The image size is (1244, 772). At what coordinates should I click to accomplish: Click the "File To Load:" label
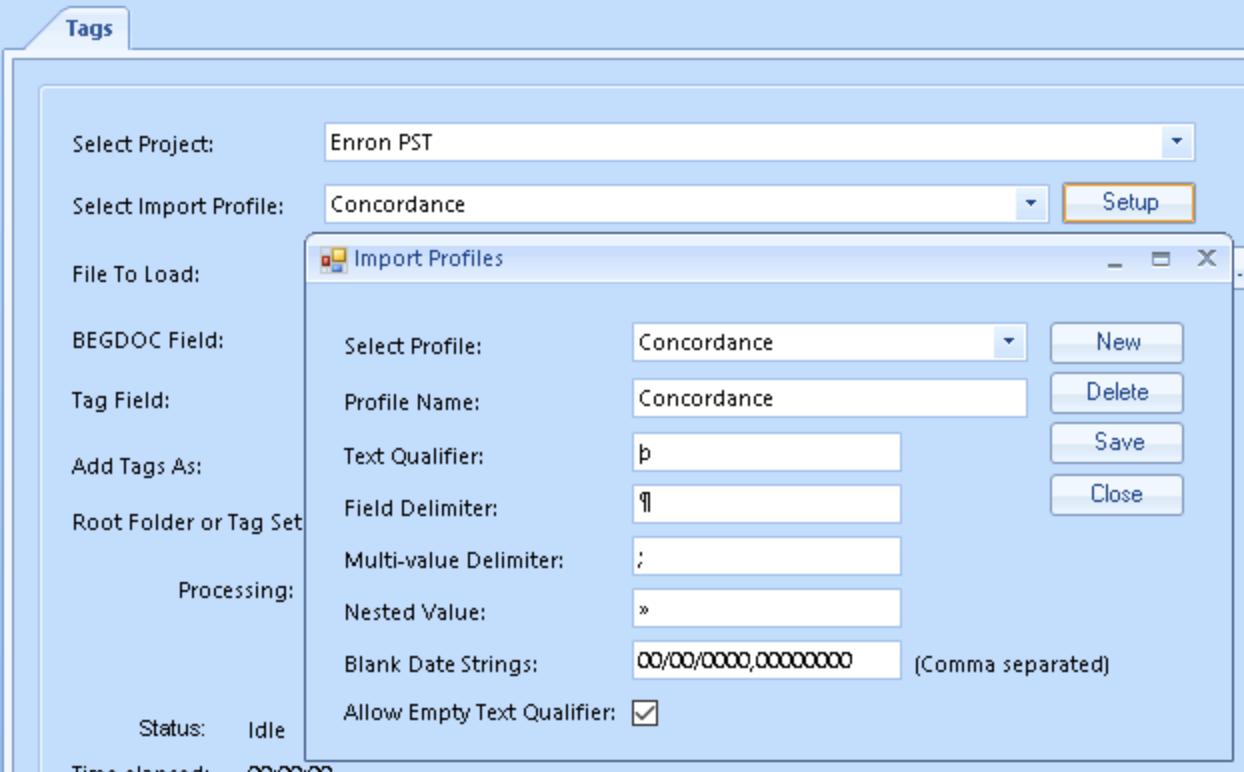(136, 274)
